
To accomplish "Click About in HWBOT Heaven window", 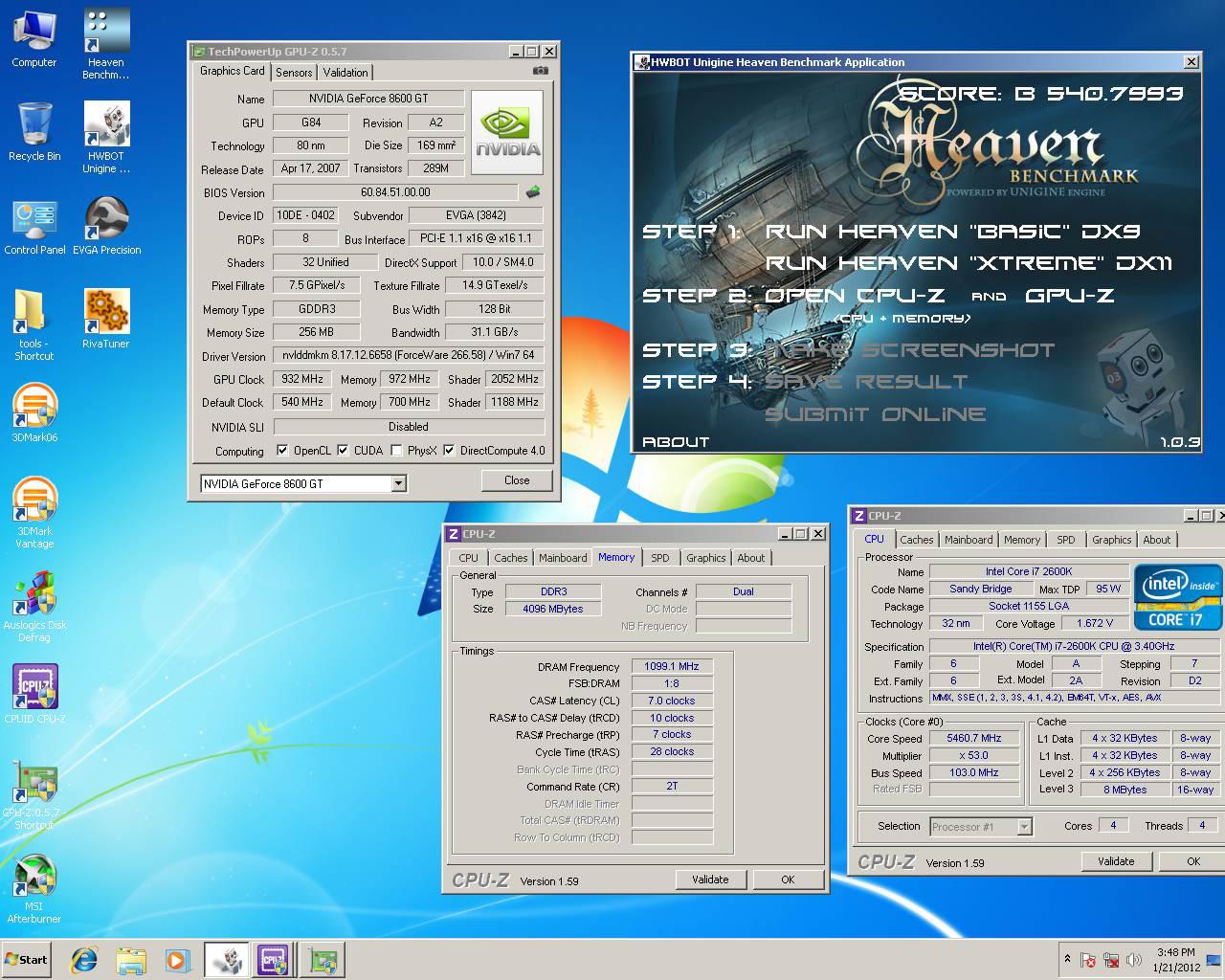I will point(676,442).
